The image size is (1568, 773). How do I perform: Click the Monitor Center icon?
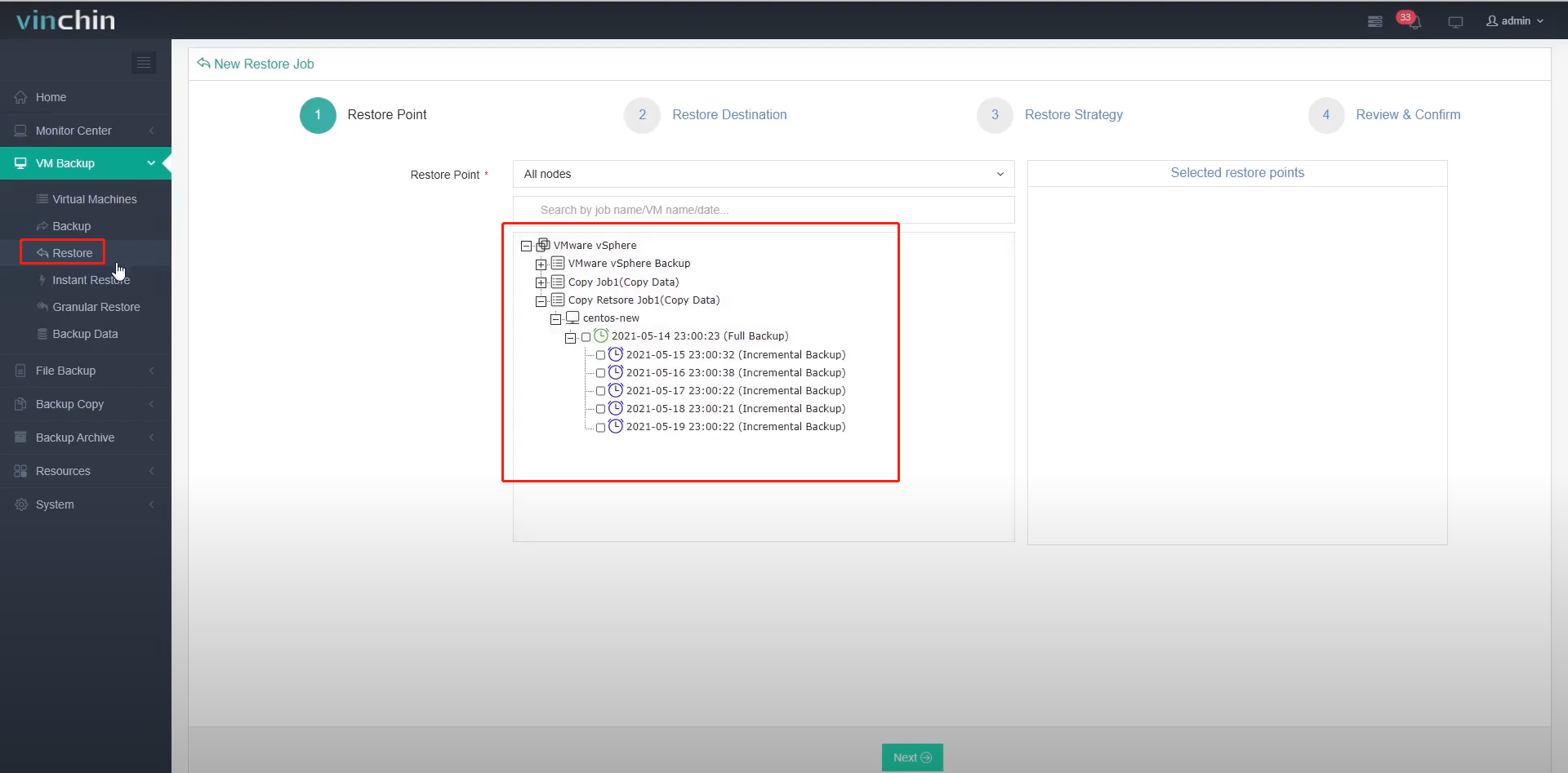[20, 131]
